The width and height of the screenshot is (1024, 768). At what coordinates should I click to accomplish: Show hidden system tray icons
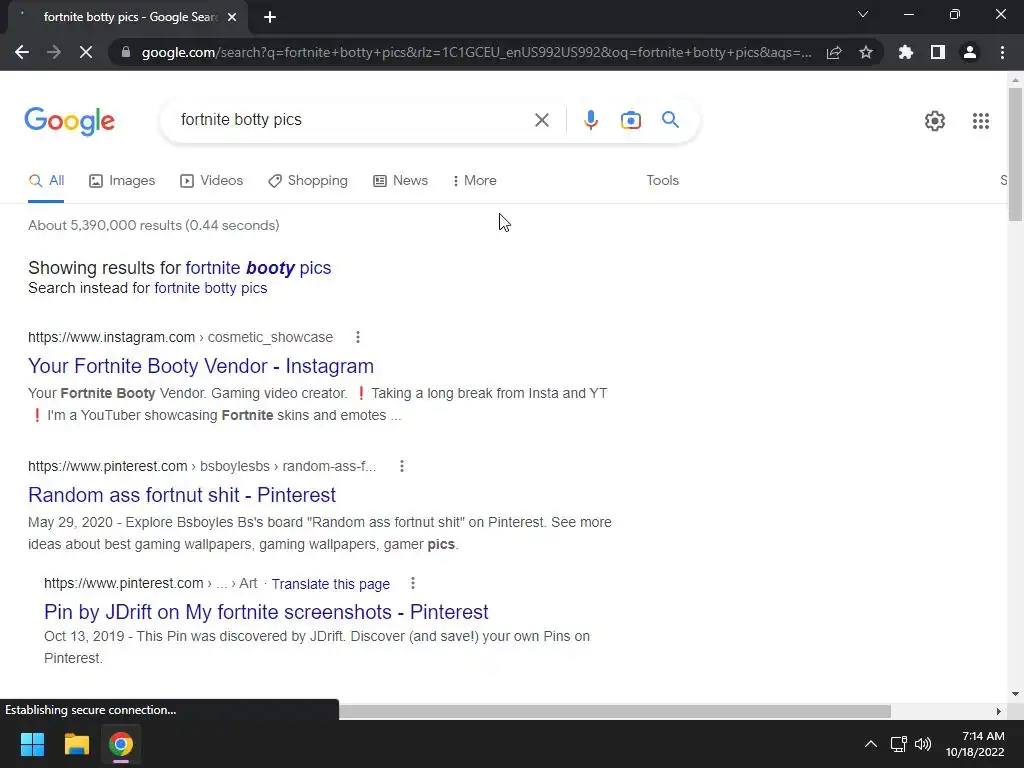(871, 744)
